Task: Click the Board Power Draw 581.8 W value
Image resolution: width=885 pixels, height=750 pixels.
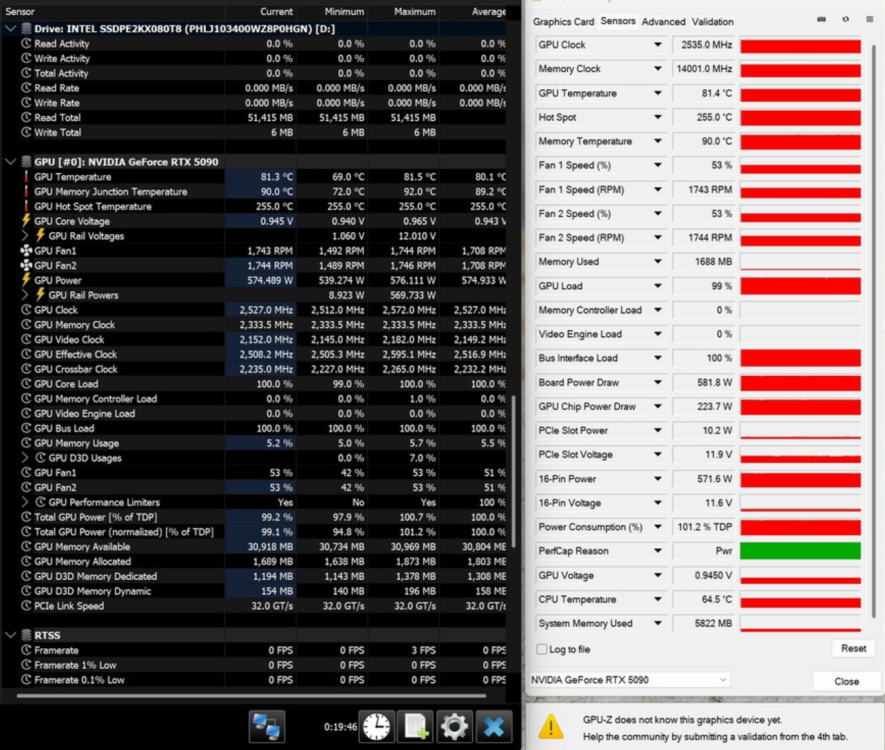Action: point(703,382)
